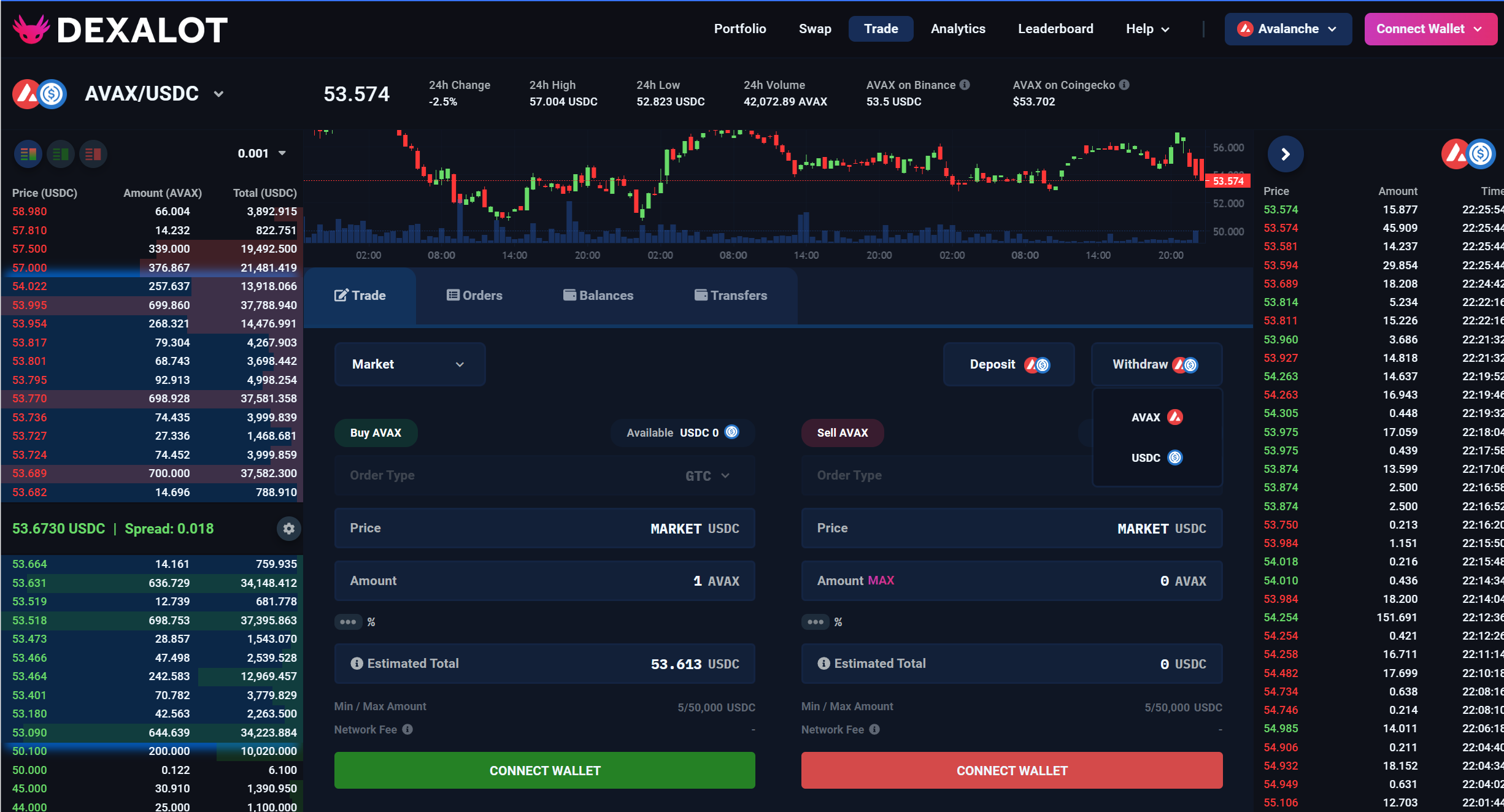Expand the Help menu
The height and width of the screenshot is (812, 1504).
coord(1147,29)
